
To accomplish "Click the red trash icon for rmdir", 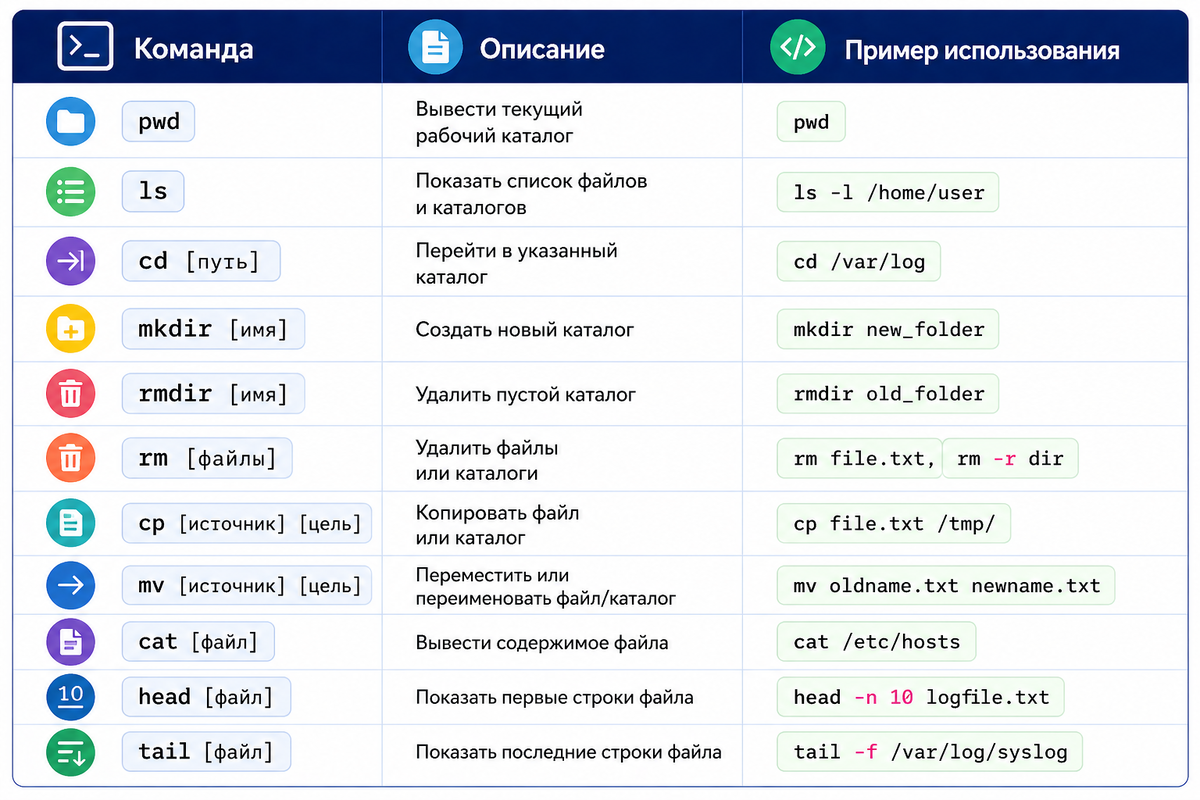I will coord(71,394).
